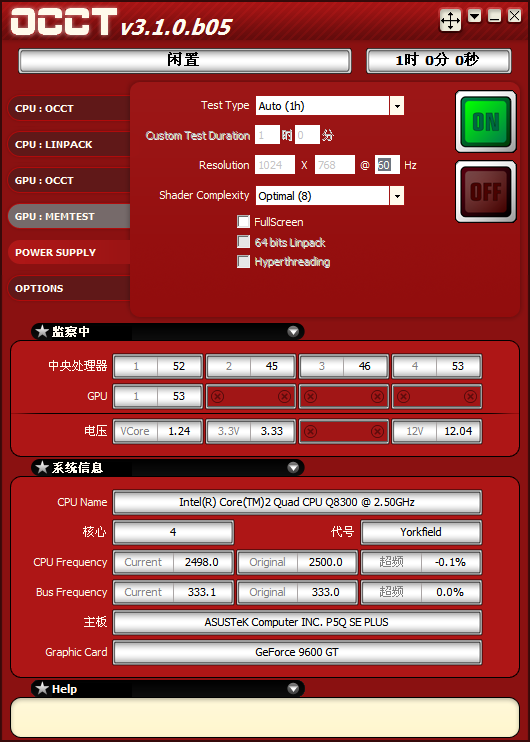Switch to the CPU : LINPACK tab
Screen dimensions: 530x742
pyautogui.click(x=69, y=144)
